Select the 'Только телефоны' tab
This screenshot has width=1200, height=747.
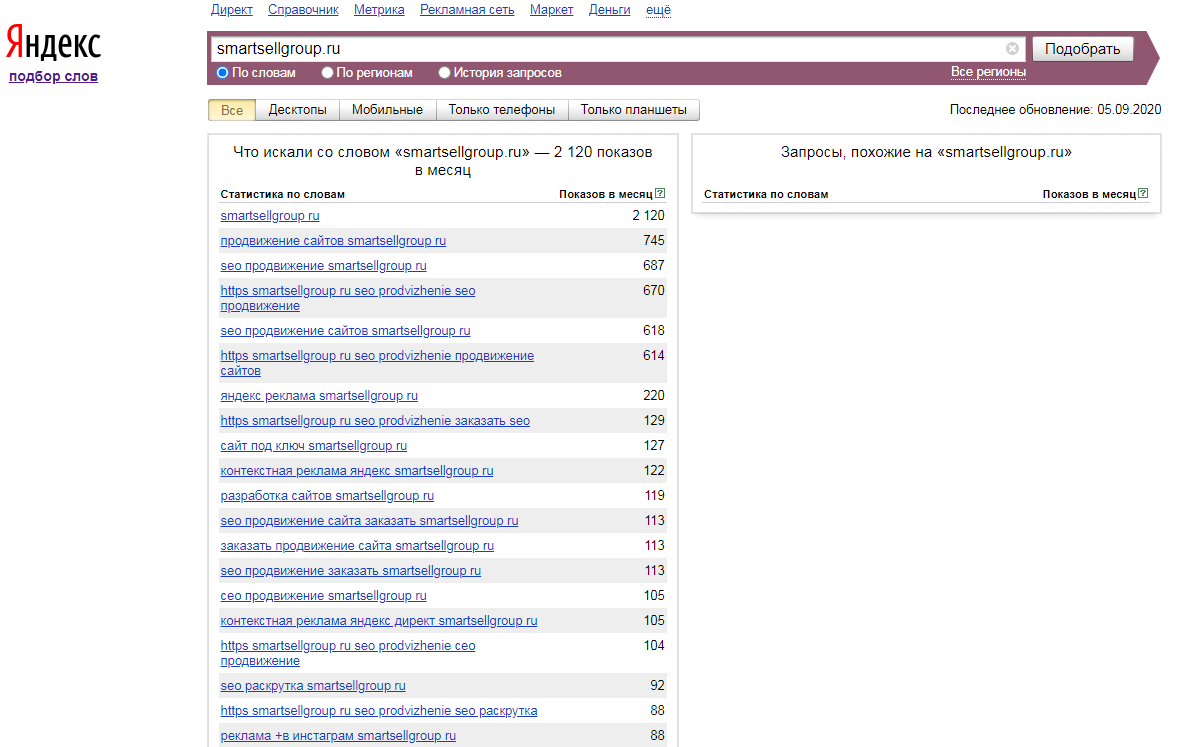coord(501,110)
